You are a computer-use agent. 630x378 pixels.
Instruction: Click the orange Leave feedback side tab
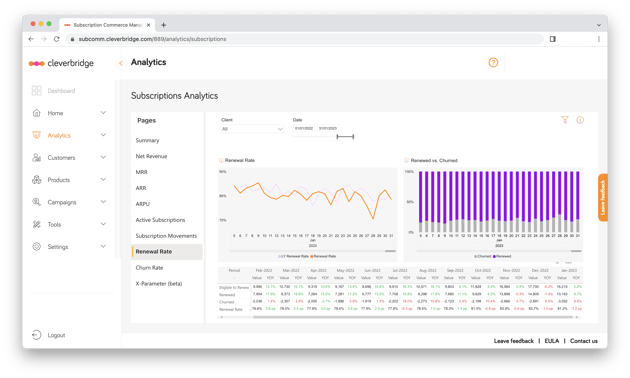(x=603, y=197)
